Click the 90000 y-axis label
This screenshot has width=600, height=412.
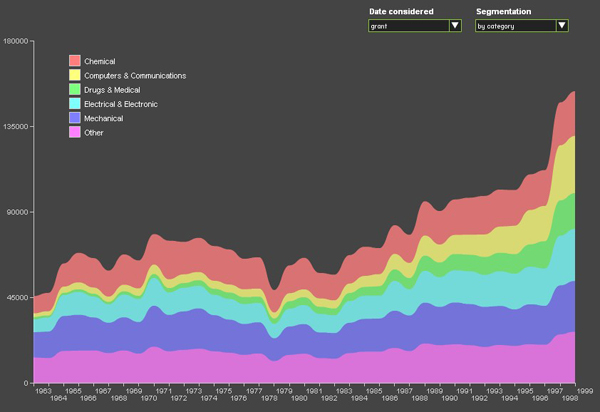(x=18, y=212)
